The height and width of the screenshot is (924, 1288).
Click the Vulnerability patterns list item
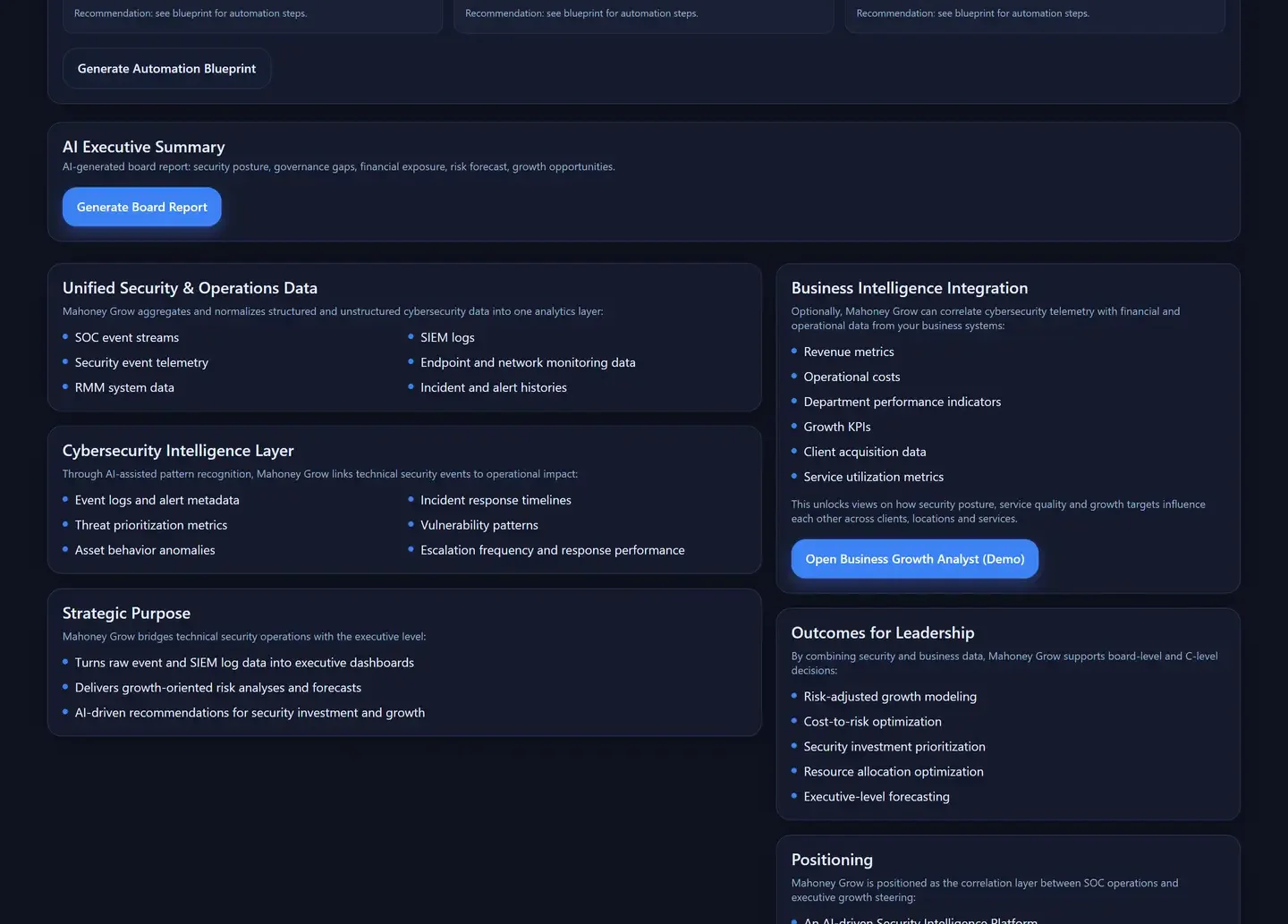click(x=479, y=525)
